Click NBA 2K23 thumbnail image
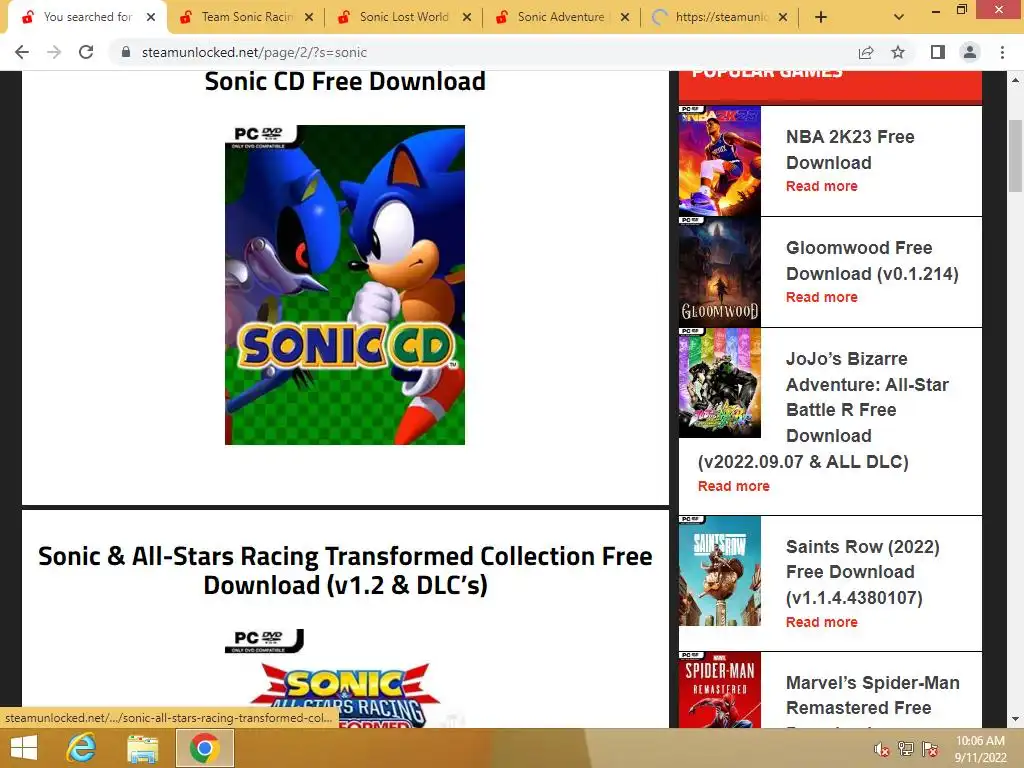Image resolution: width=1024 pixels, height=768 pixels. (x=720, y=161)
